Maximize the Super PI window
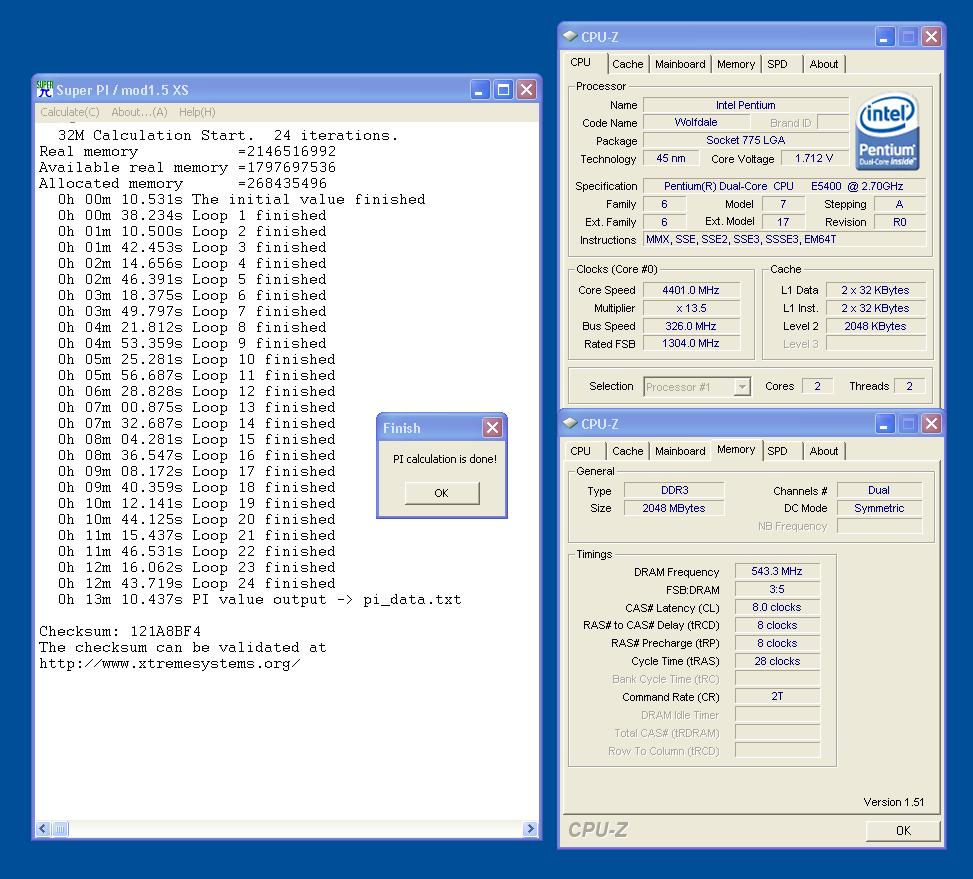The height and width of the screenshot is (879, 973). [503, 90]
